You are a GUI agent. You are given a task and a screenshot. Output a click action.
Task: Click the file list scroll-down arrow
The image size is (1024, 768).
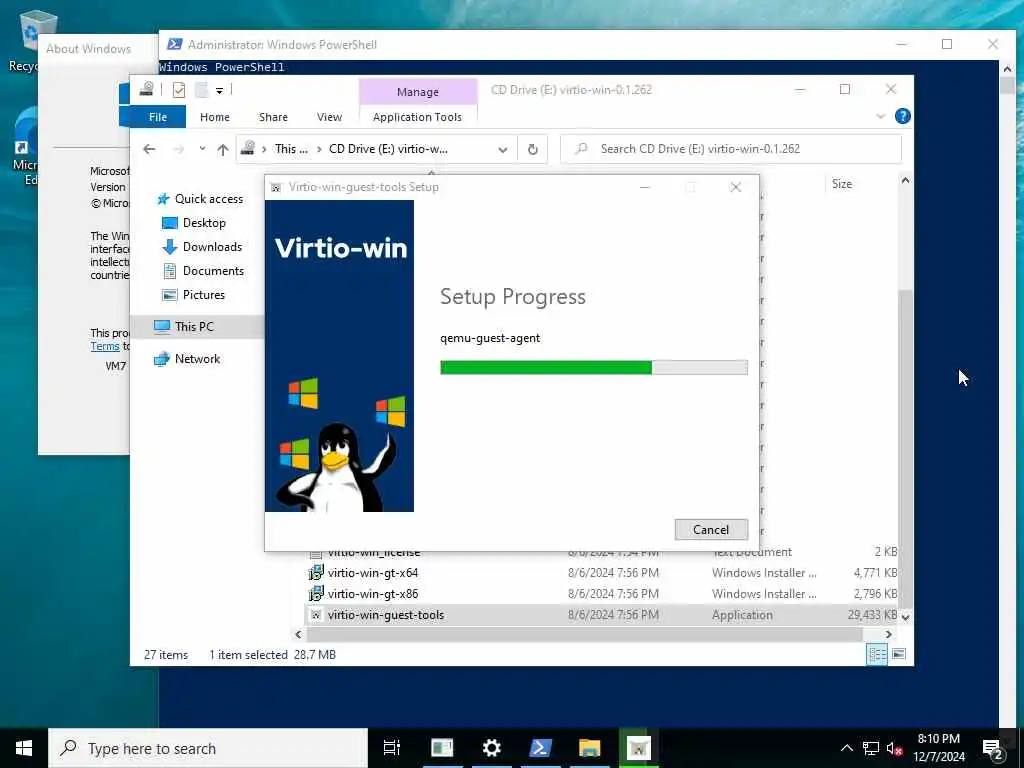point(905,617)
